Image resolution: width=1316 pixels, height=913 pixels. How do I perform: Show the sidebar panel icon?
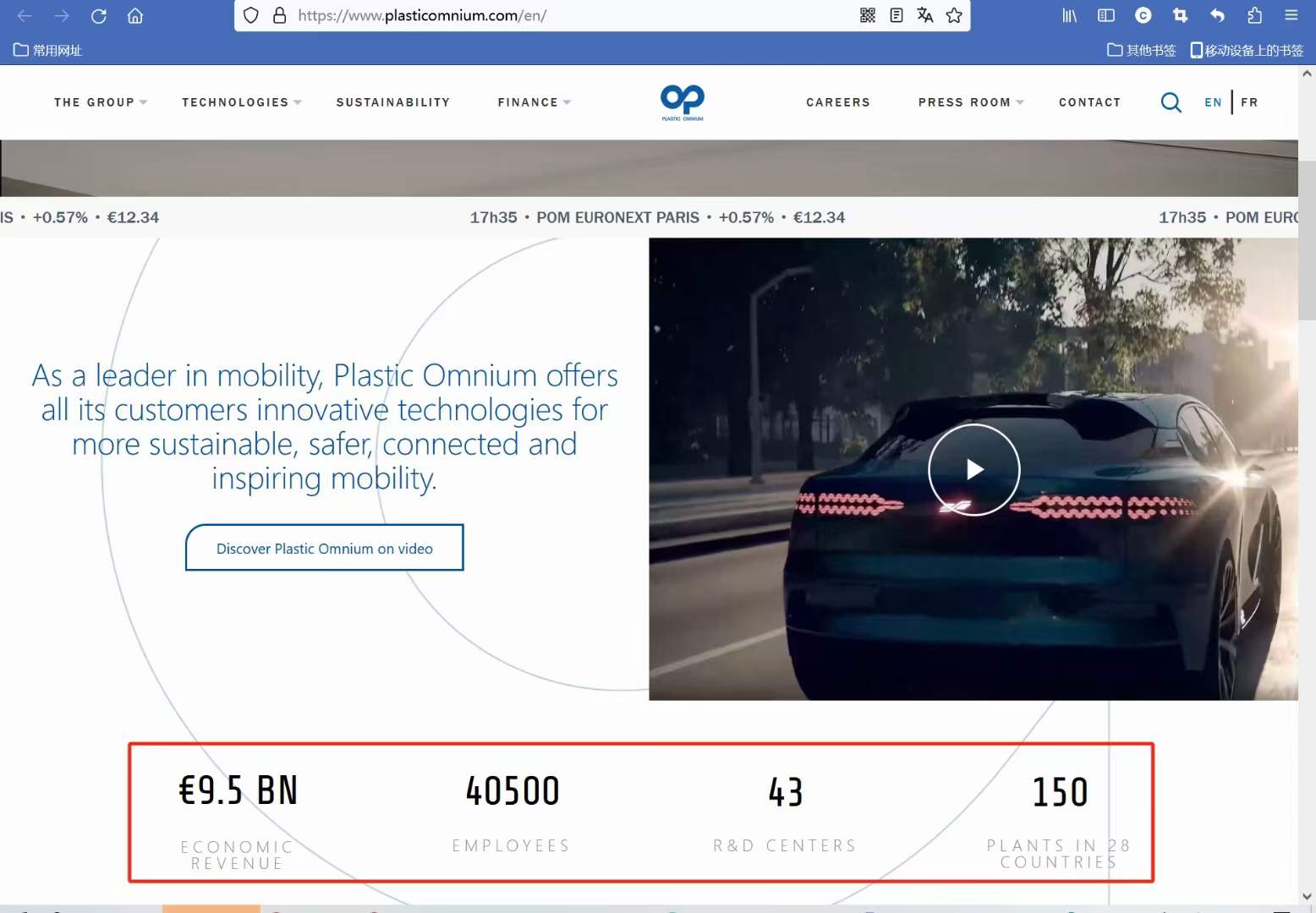coord(1106,15)
